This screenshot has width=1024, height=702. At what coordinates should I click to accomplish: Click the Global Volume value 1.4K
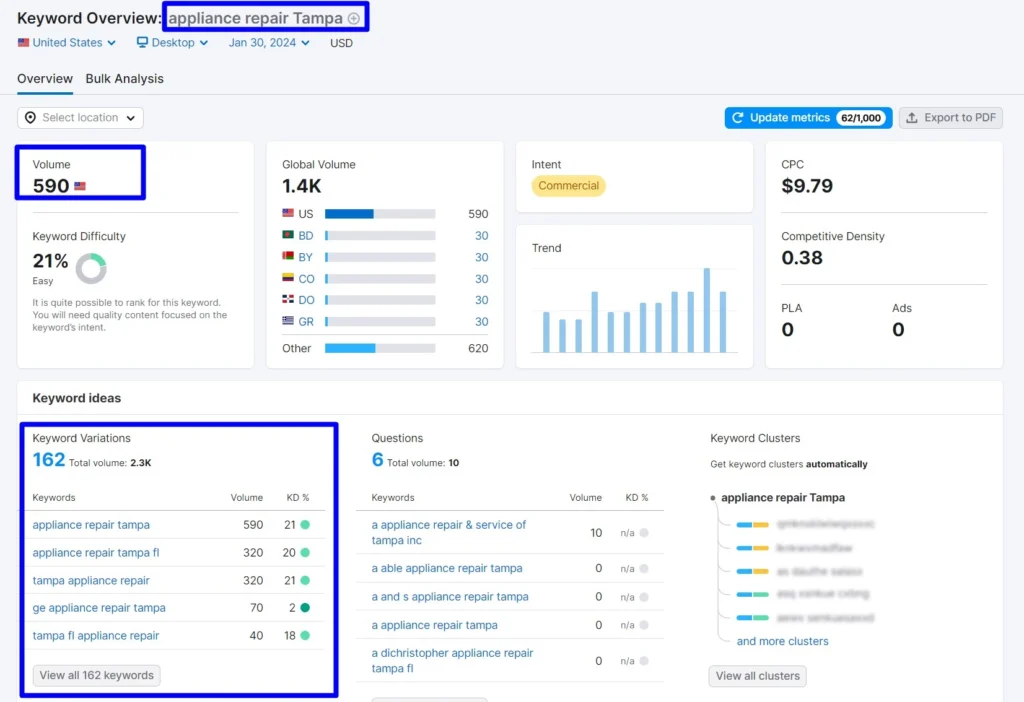click(302, 186)
